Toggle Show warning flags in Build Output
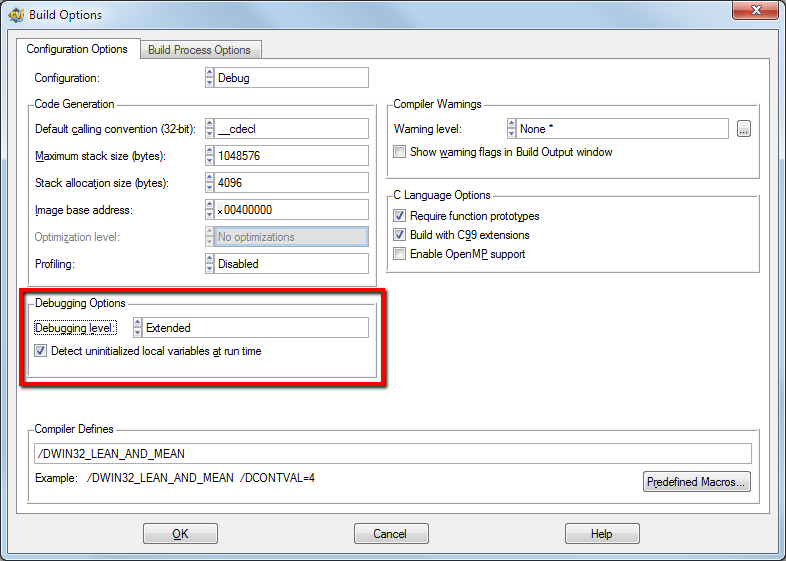The image size is (786, 561). pos(400,152)
